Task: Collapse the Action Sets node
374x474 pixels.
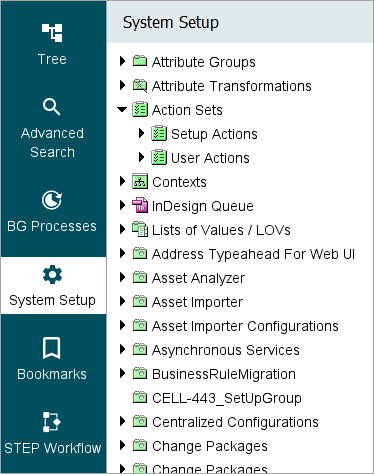Action: tap(122, 109)
